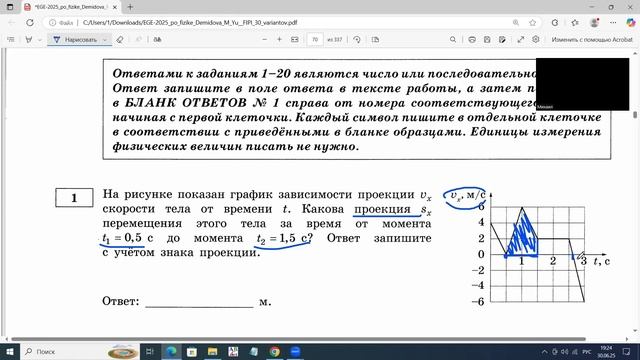Image resolution: width=640 pixels, height=360 pixels.
Task: Focus the address bar file path
Action: (190, 23)
